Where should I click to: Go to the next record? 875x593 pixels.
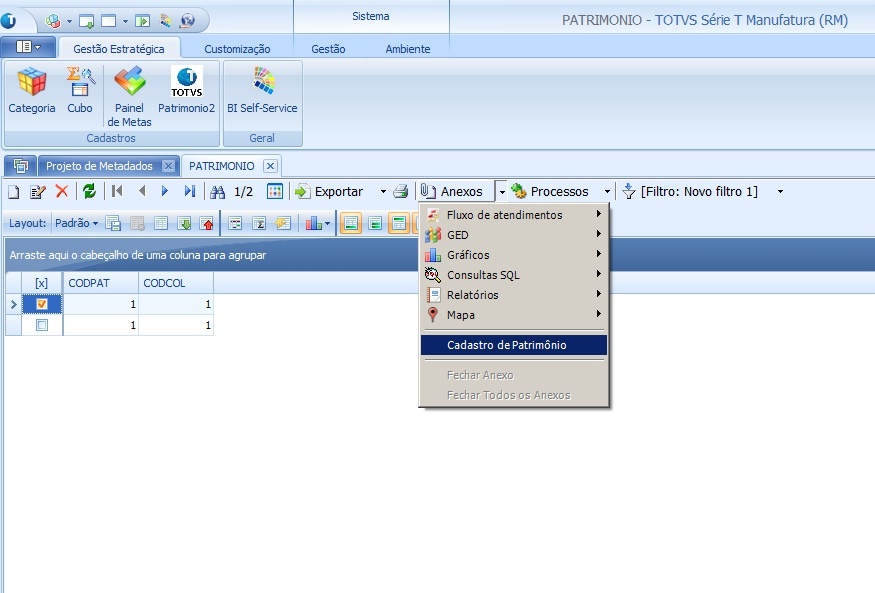(x=165, y=191)
